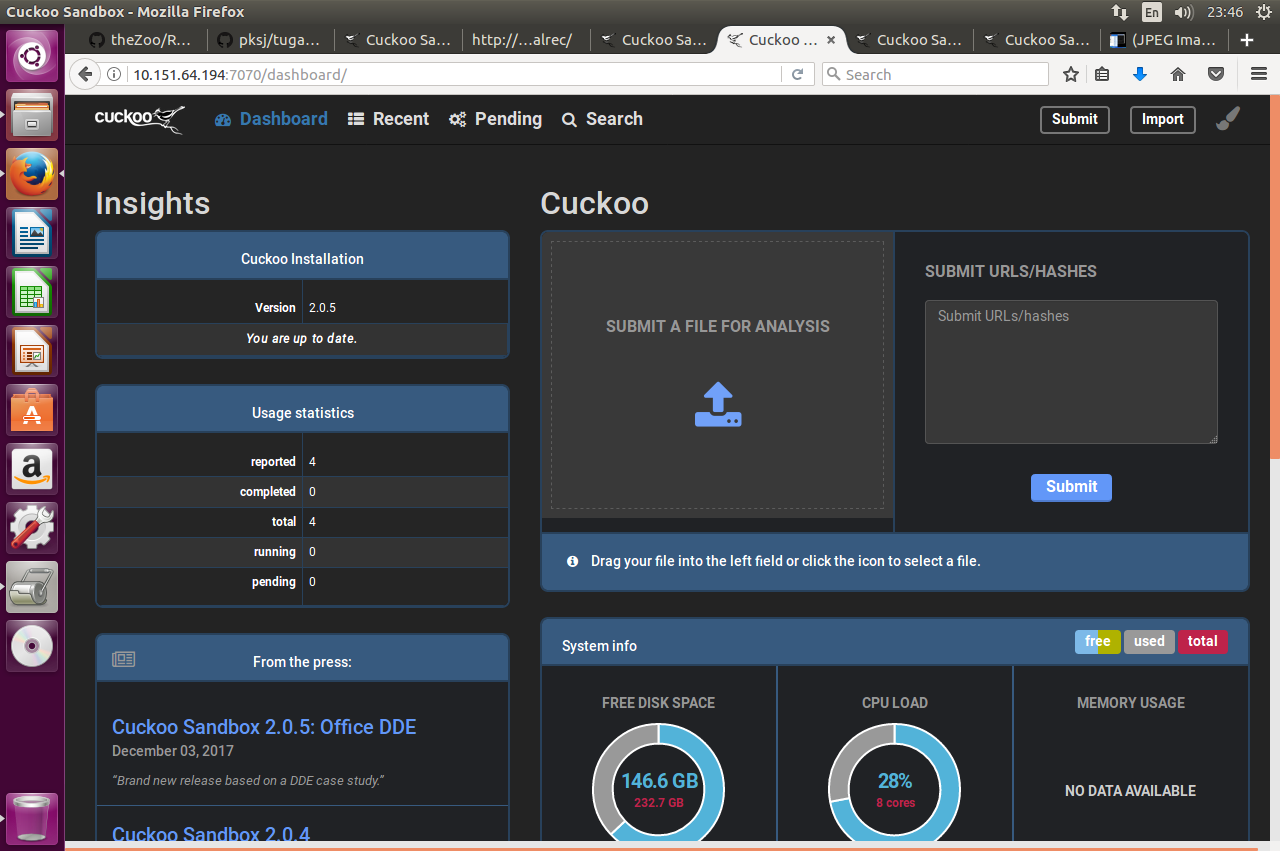
Task: Click the Cuckoo logo in navbar
Action: point(139,119)
